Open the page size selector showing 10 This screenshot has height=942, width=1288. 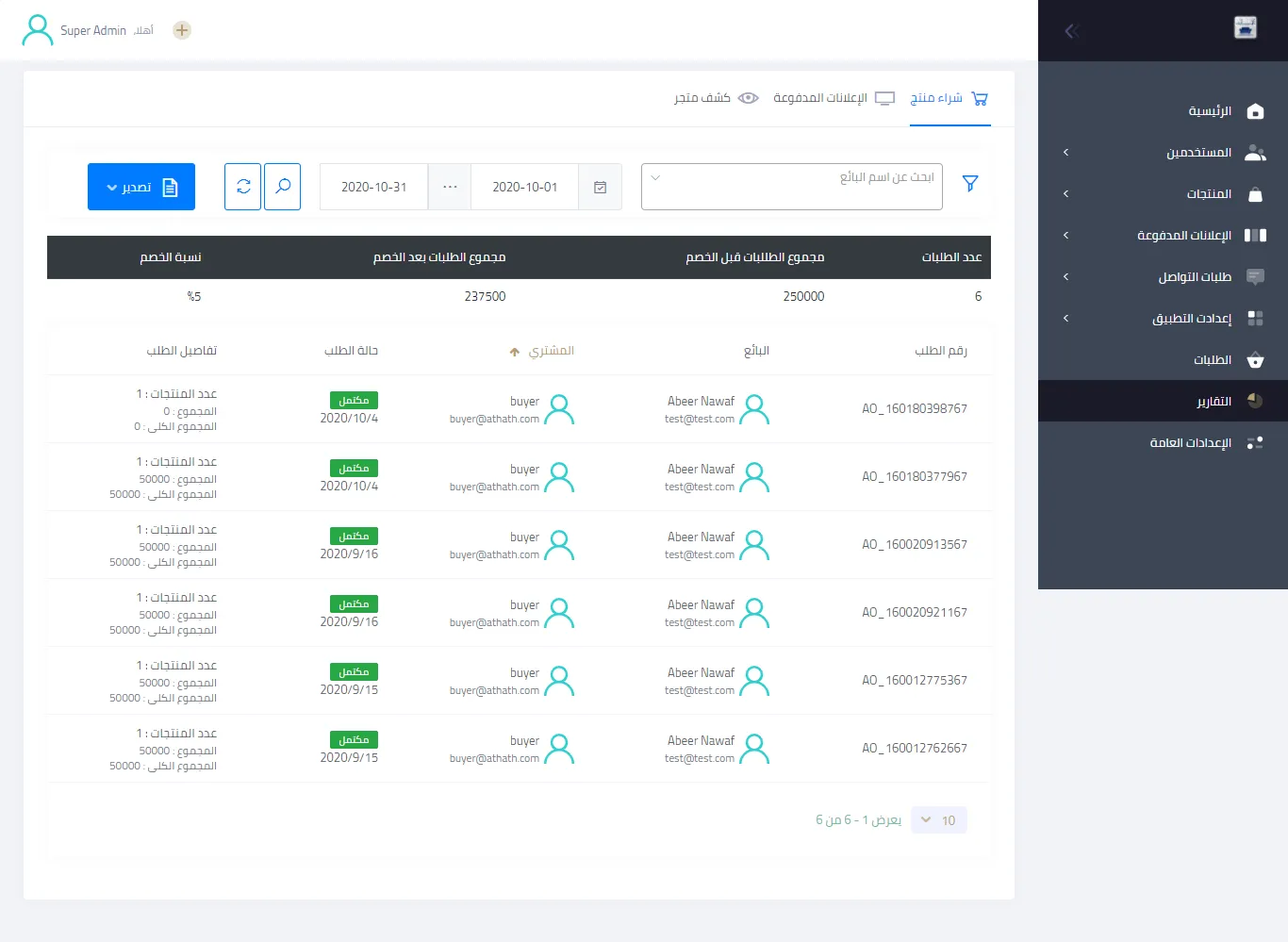pyautogui.click(x=939, y=820)
